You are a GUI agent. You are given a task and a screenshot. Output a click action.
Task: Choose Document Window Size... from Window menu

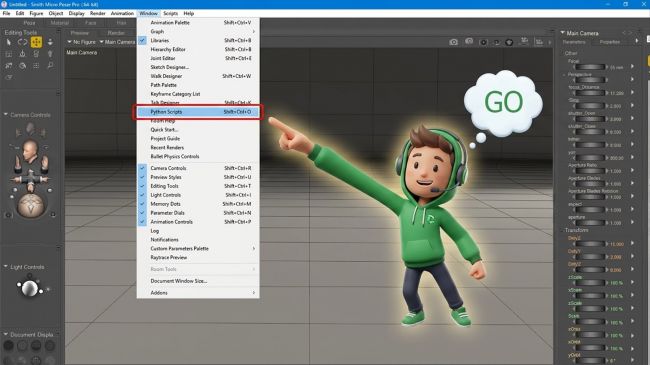click(198, 281)
